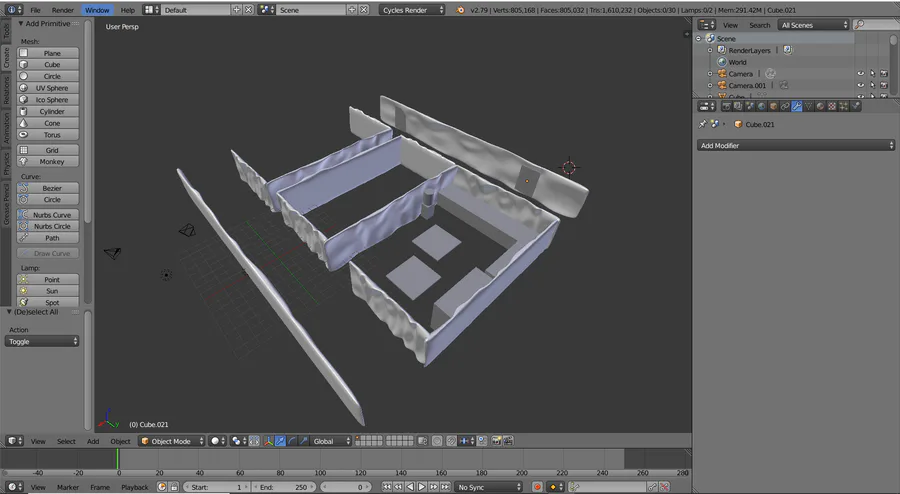Toggle visibility eye for Camera object
Image resolution: width=900 pixels, height=494 pixels.
(x=860, y=73)
